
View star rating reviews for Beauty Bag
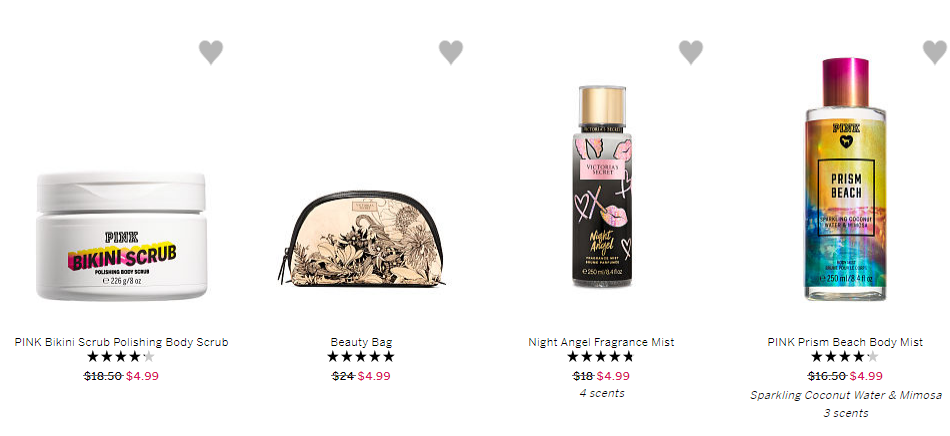pos(361,357)
